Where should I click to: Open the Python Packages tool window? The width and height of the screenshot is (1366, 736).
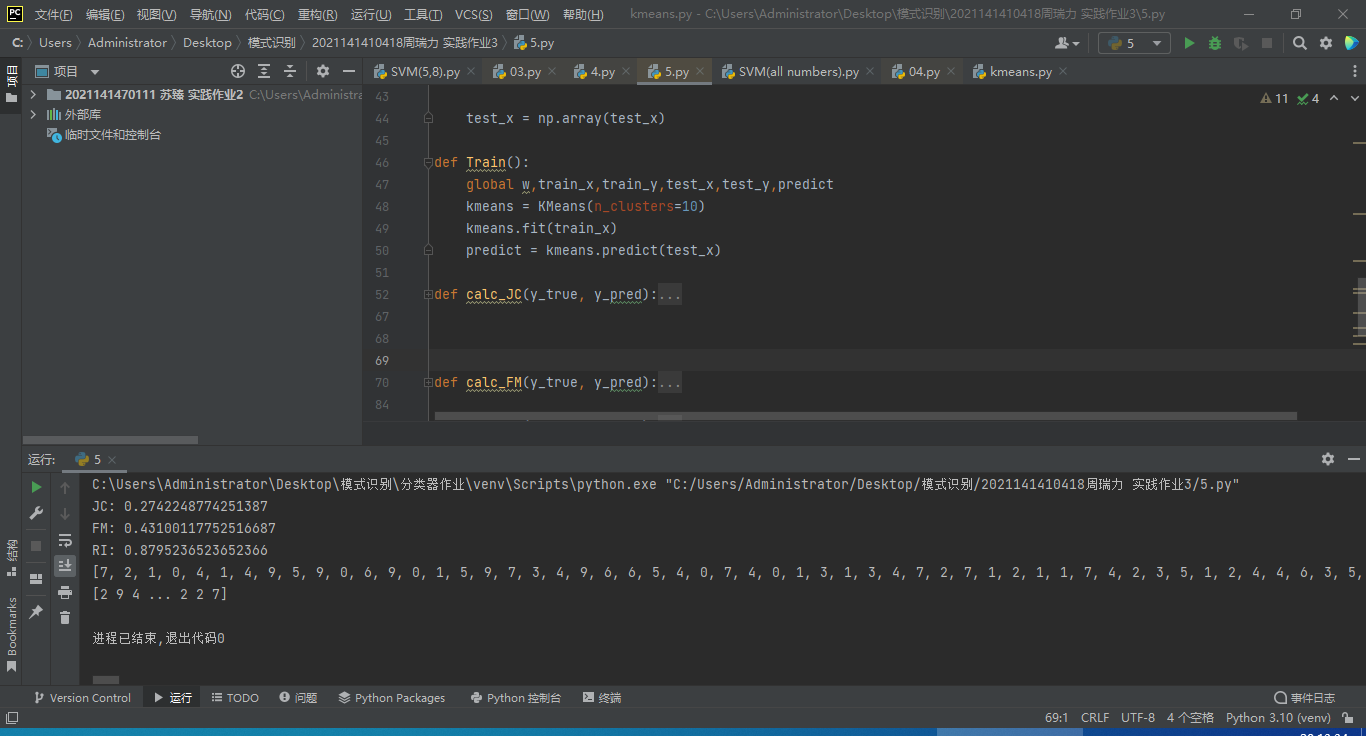(391, 698)
